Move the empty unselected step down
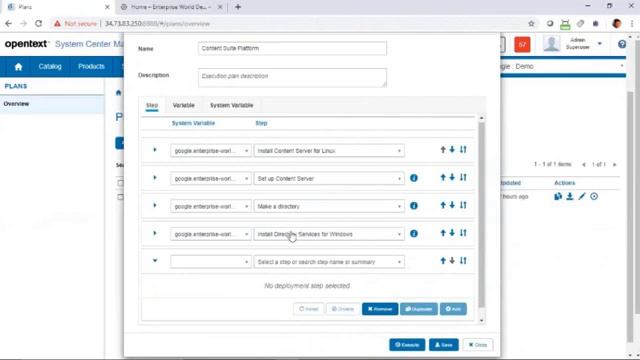This screenshot has width=640, height=360. tap(452, 261)
